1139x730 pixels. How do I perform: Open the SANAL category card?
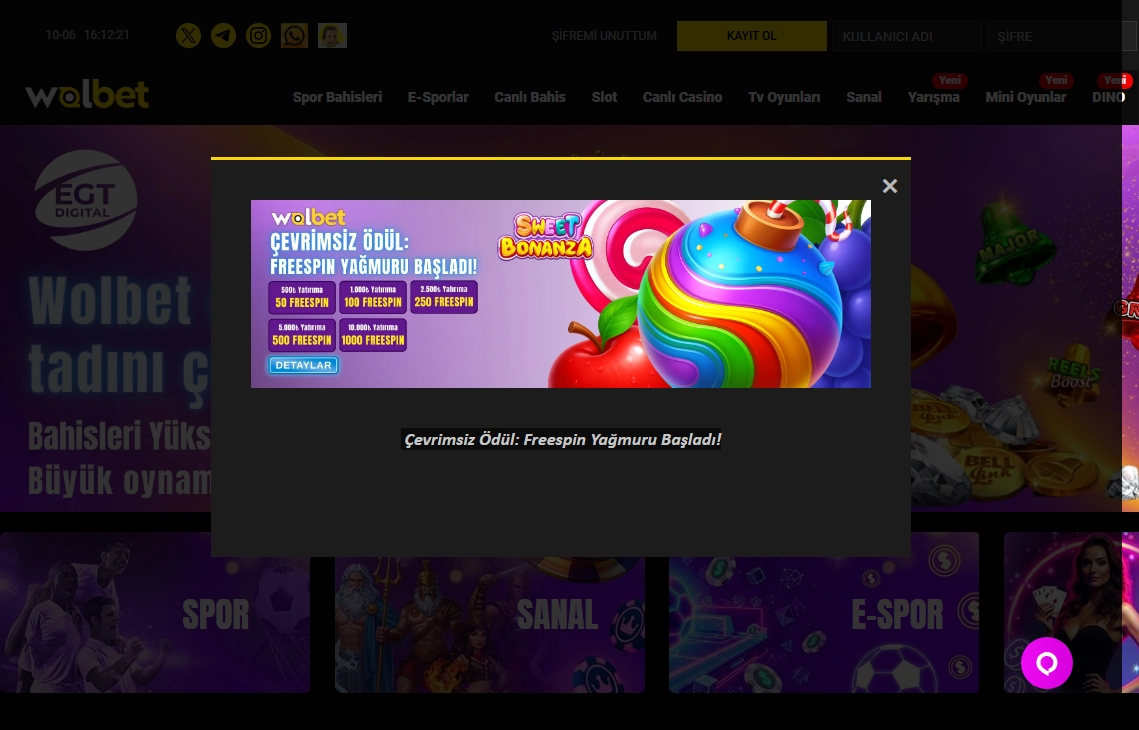(x=490, y=625)
